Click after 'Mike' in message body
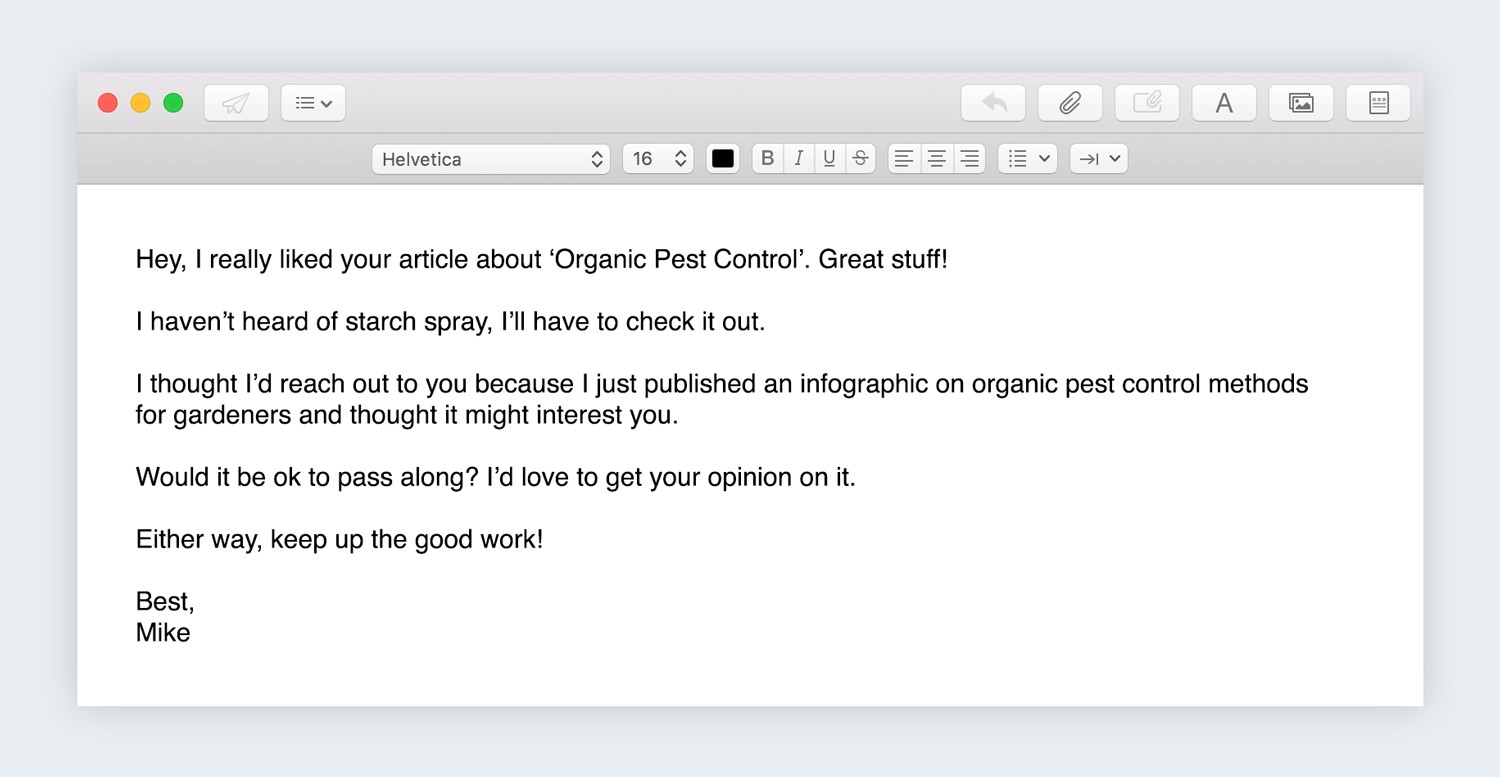 tap(192, 633)
